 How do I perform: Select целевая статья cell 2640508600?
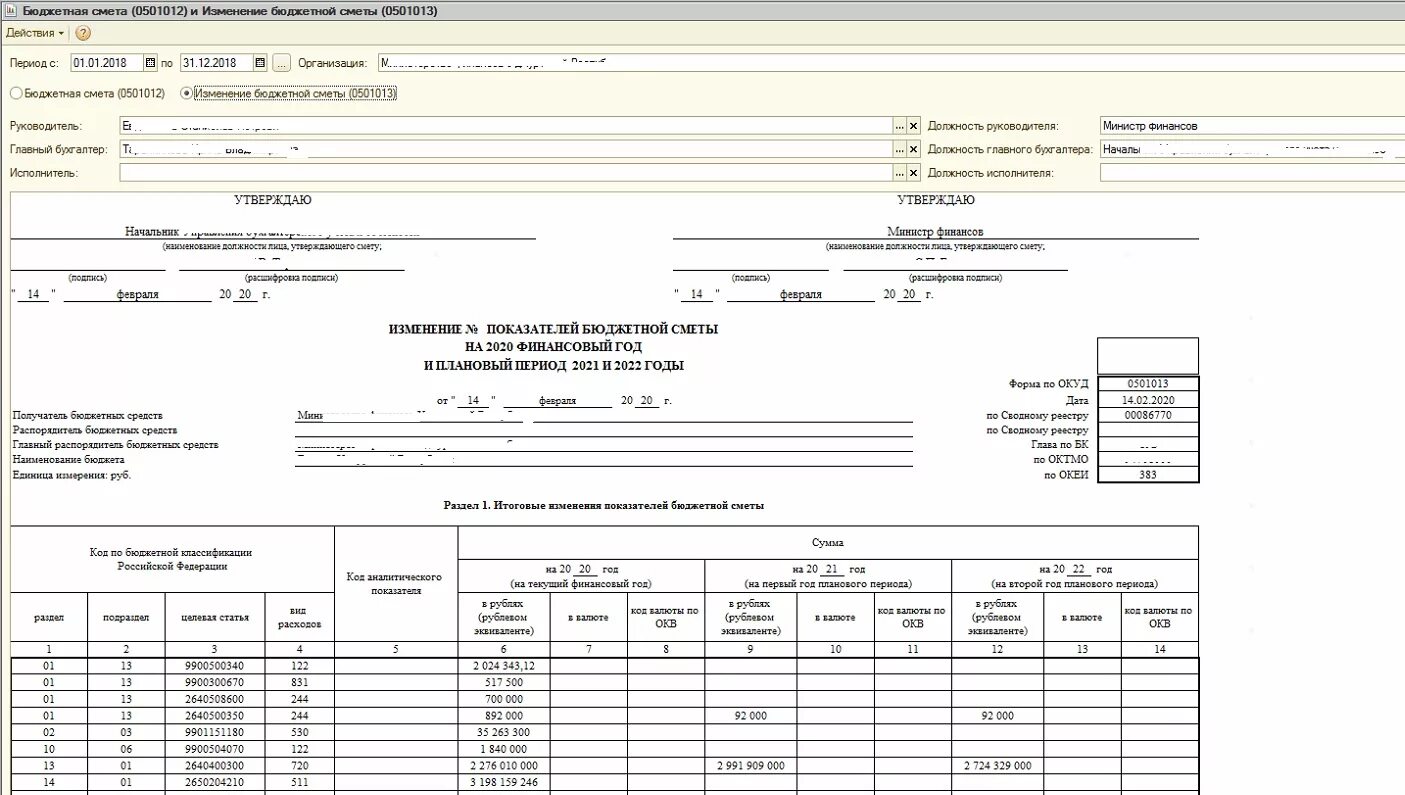coord(214,699)
